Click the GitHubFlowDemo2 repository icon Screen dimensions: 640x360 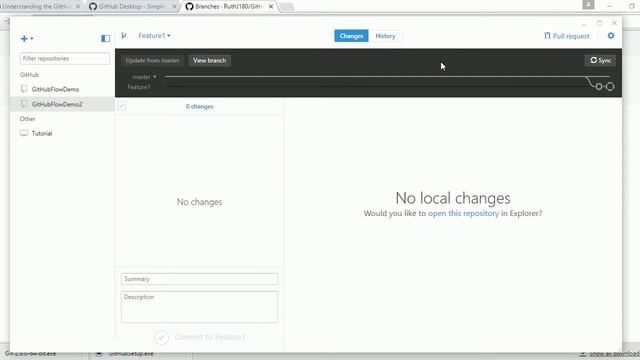(x=24, y=104)
